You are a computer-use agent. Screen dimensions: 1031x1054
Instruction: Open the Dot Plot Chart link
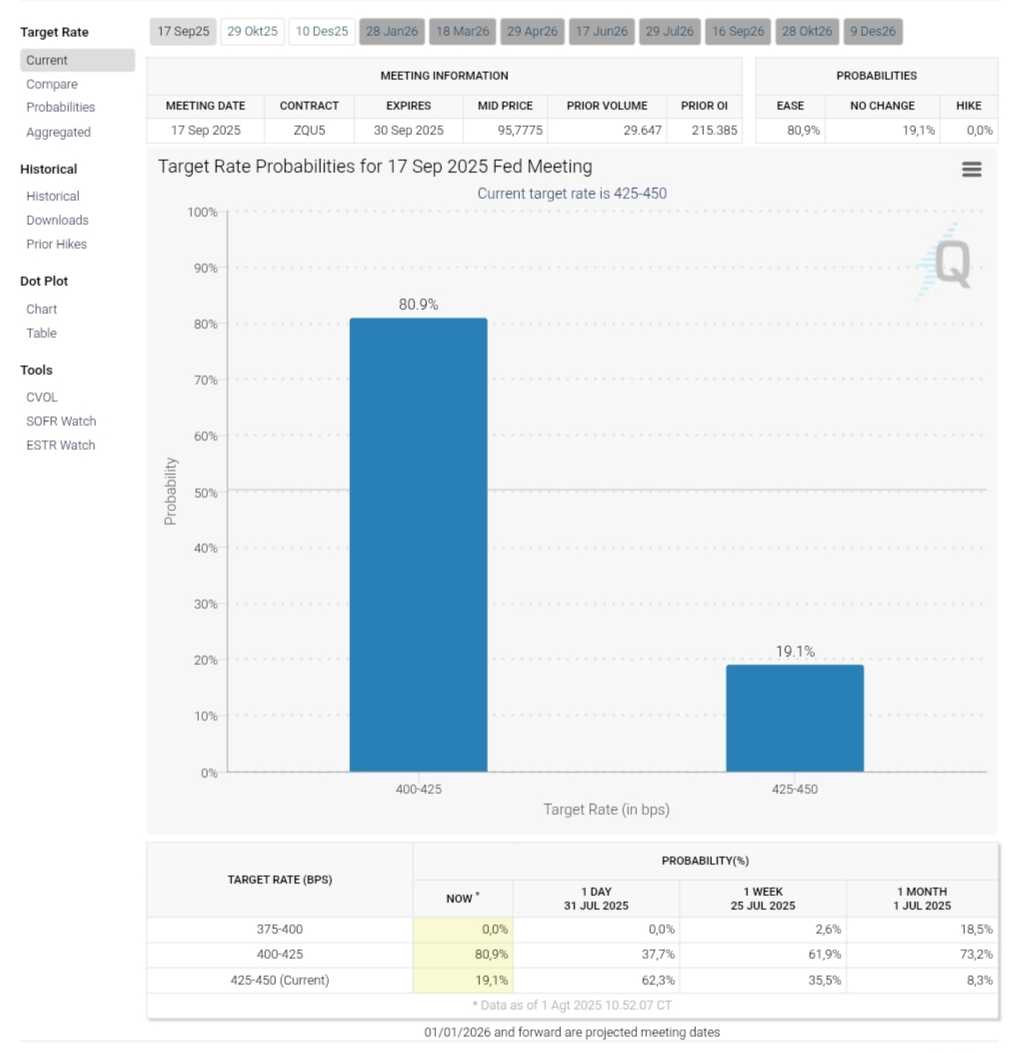tap(42, 309)
